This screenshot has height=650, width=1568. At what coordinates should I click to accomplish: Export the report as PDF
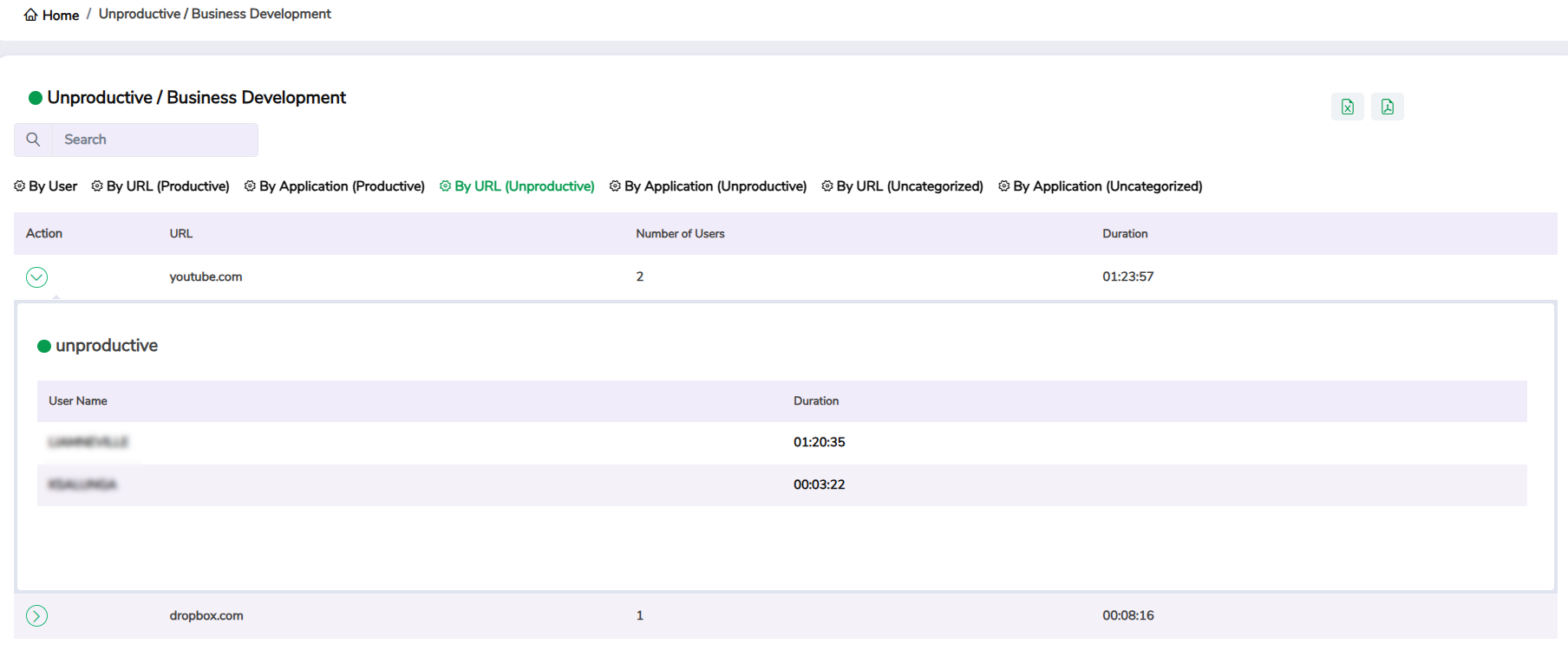(1387, 107)
